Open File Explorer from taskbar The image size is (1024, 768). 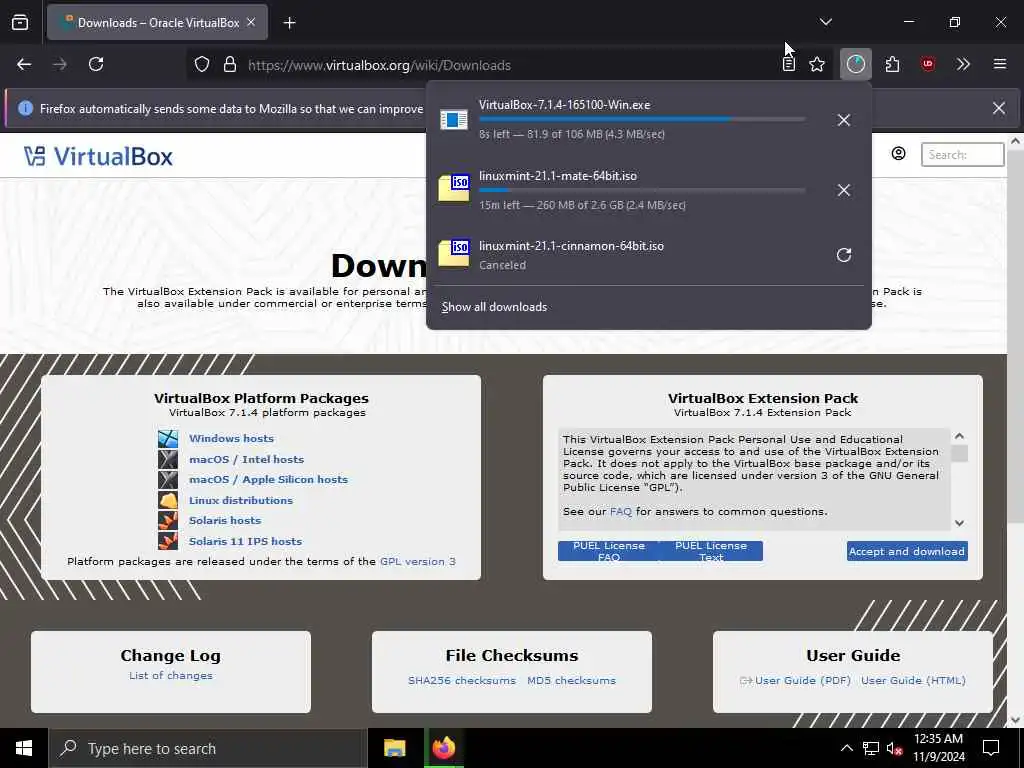(394, 748)
